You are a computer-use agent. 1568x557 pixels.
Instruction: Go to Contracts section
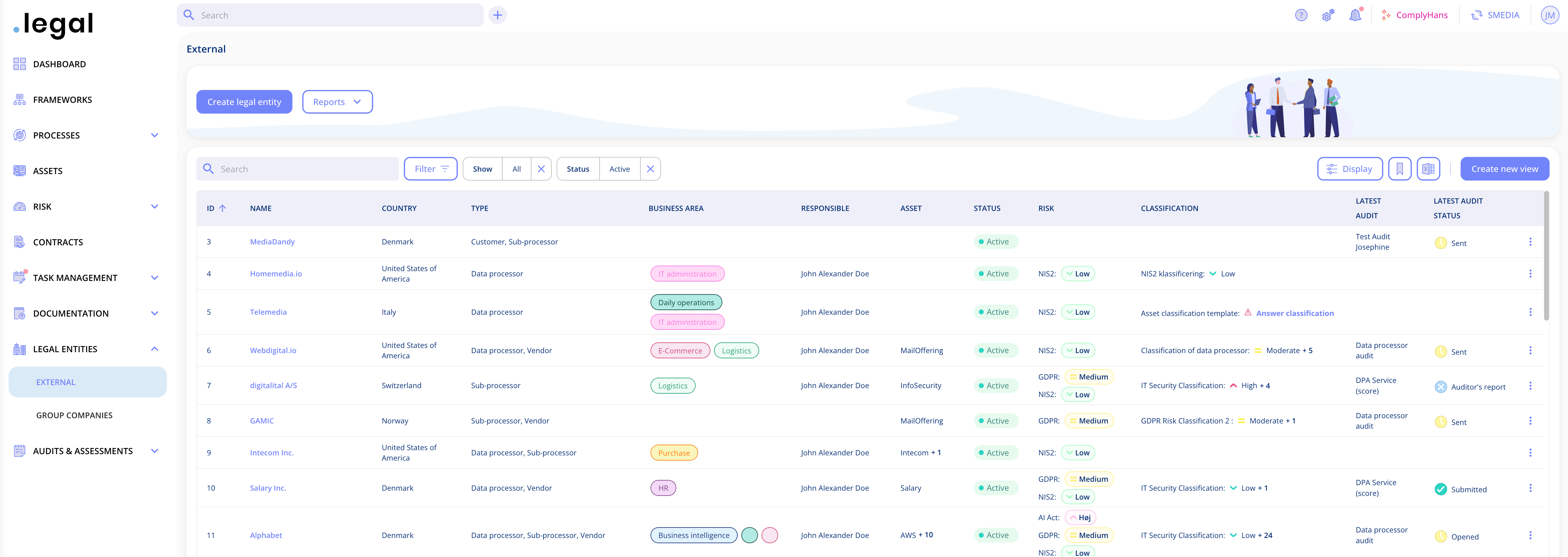tap(58, 242)
